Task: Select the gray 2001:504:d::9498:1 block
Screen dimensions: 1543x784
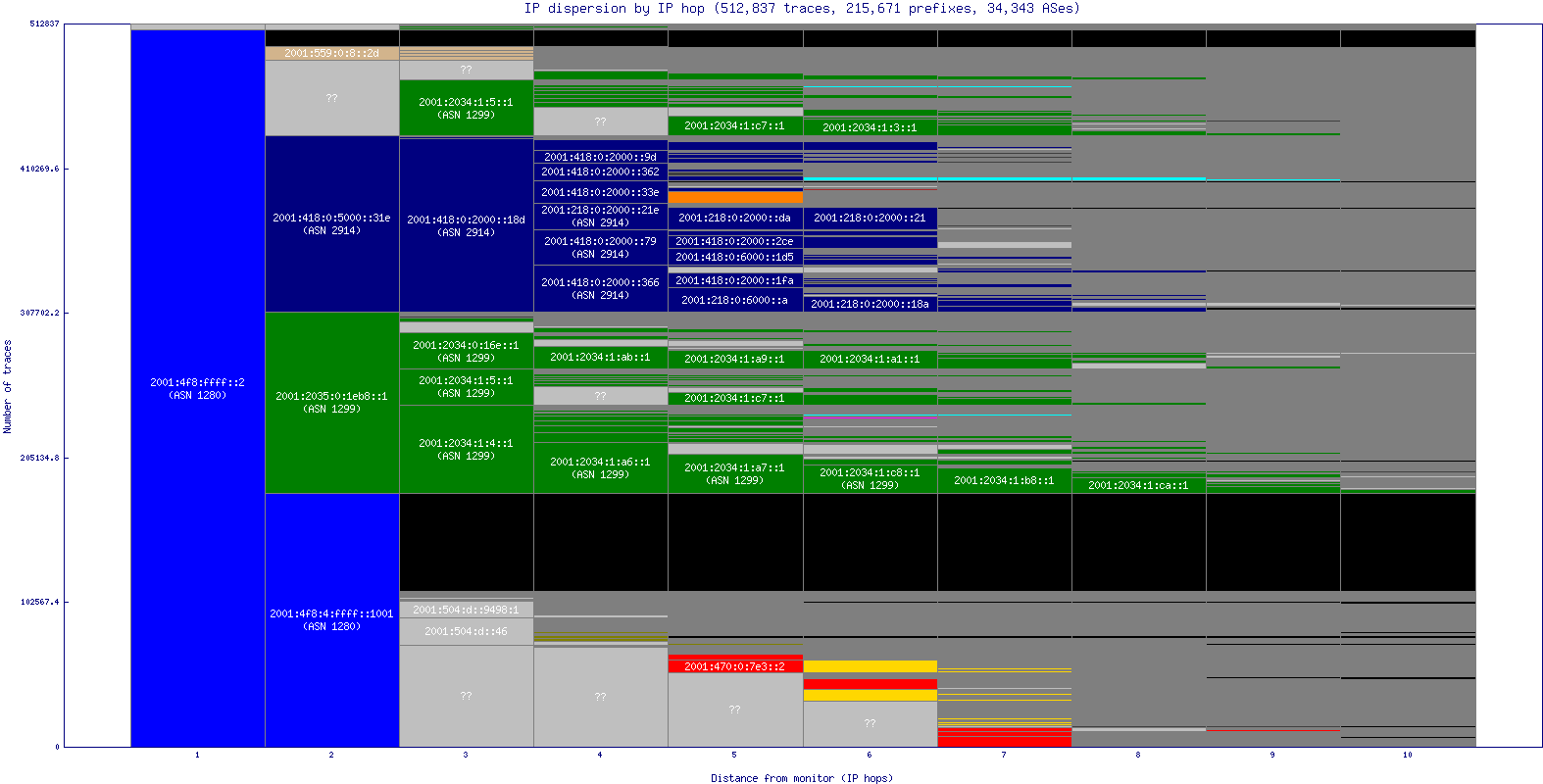Action: (x=466, y=610)
